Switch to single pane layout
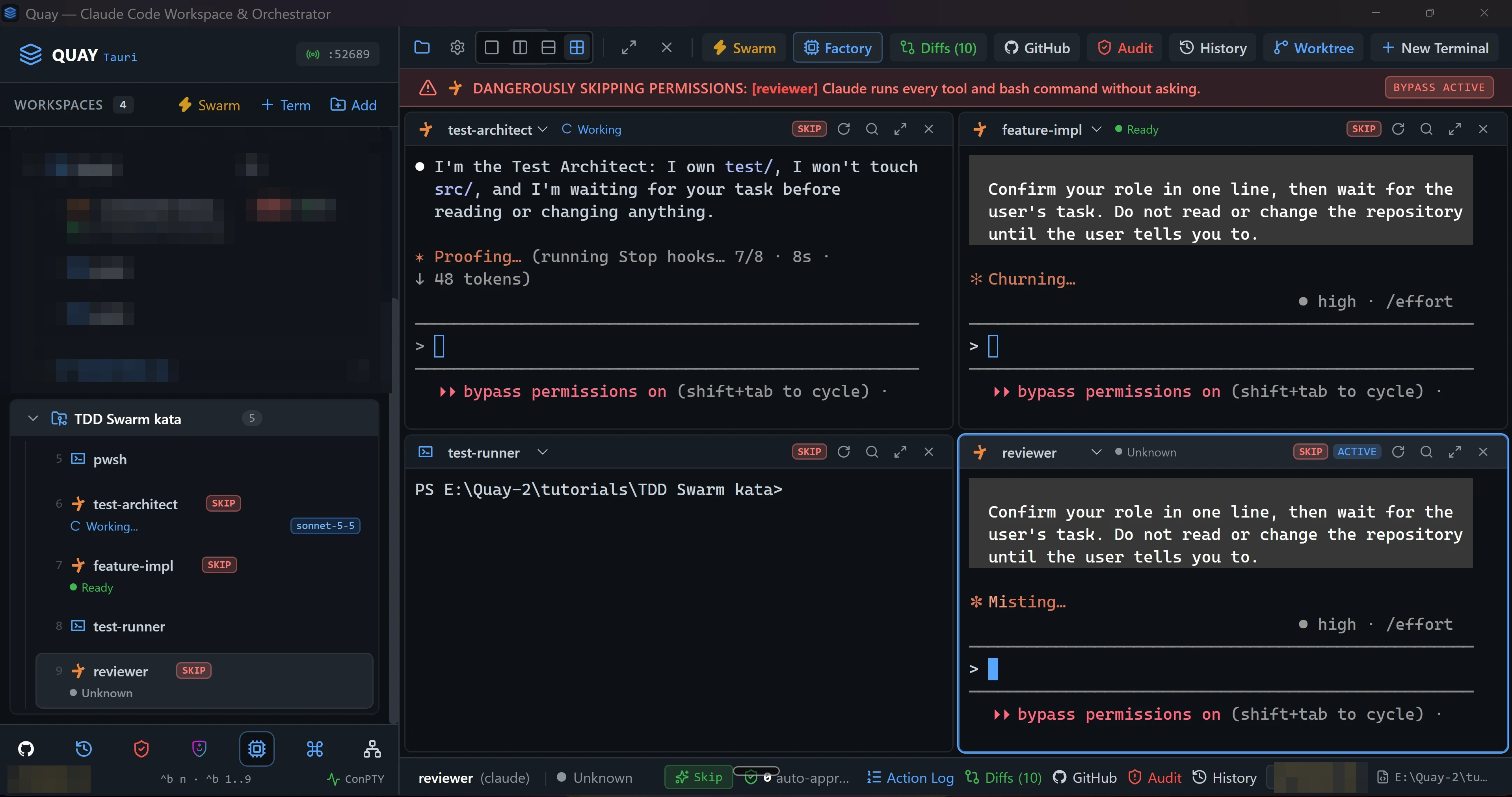 click(492, 48)
